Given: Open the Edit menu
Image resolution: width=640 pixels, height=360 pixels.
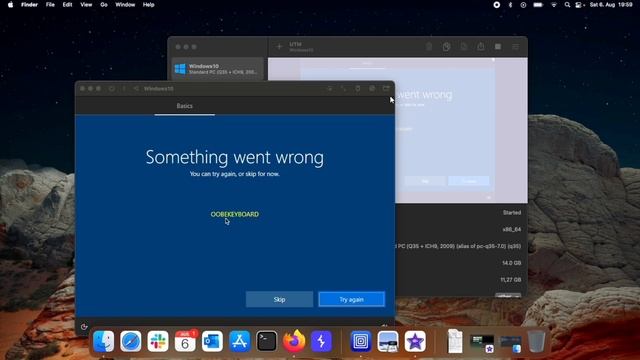Looking at the screenshot, I should click(67, 5).
